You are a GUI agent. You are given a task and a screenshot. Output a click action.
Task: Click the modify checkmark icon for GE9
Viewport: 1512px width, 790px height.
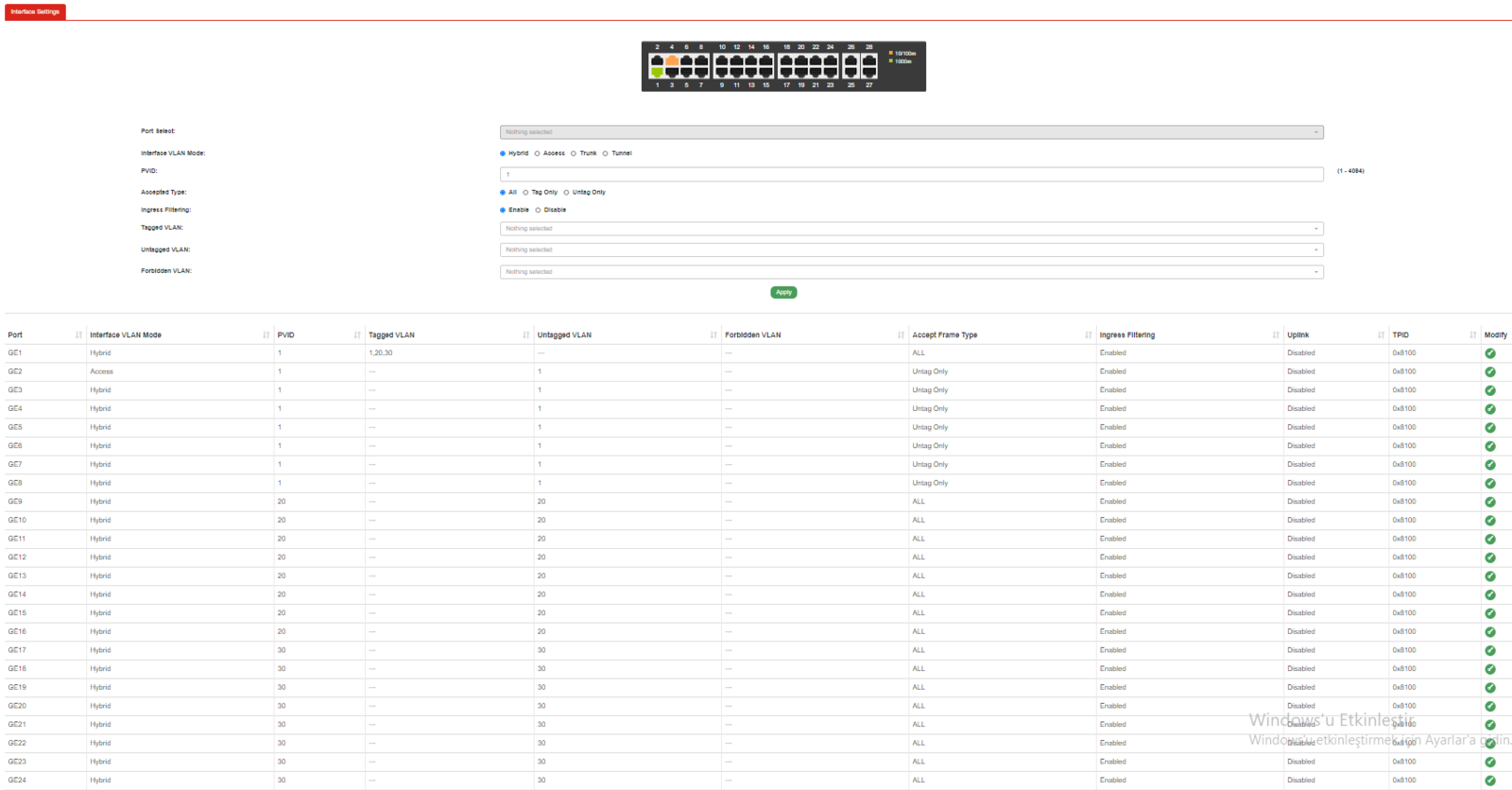coord(1490,502)
